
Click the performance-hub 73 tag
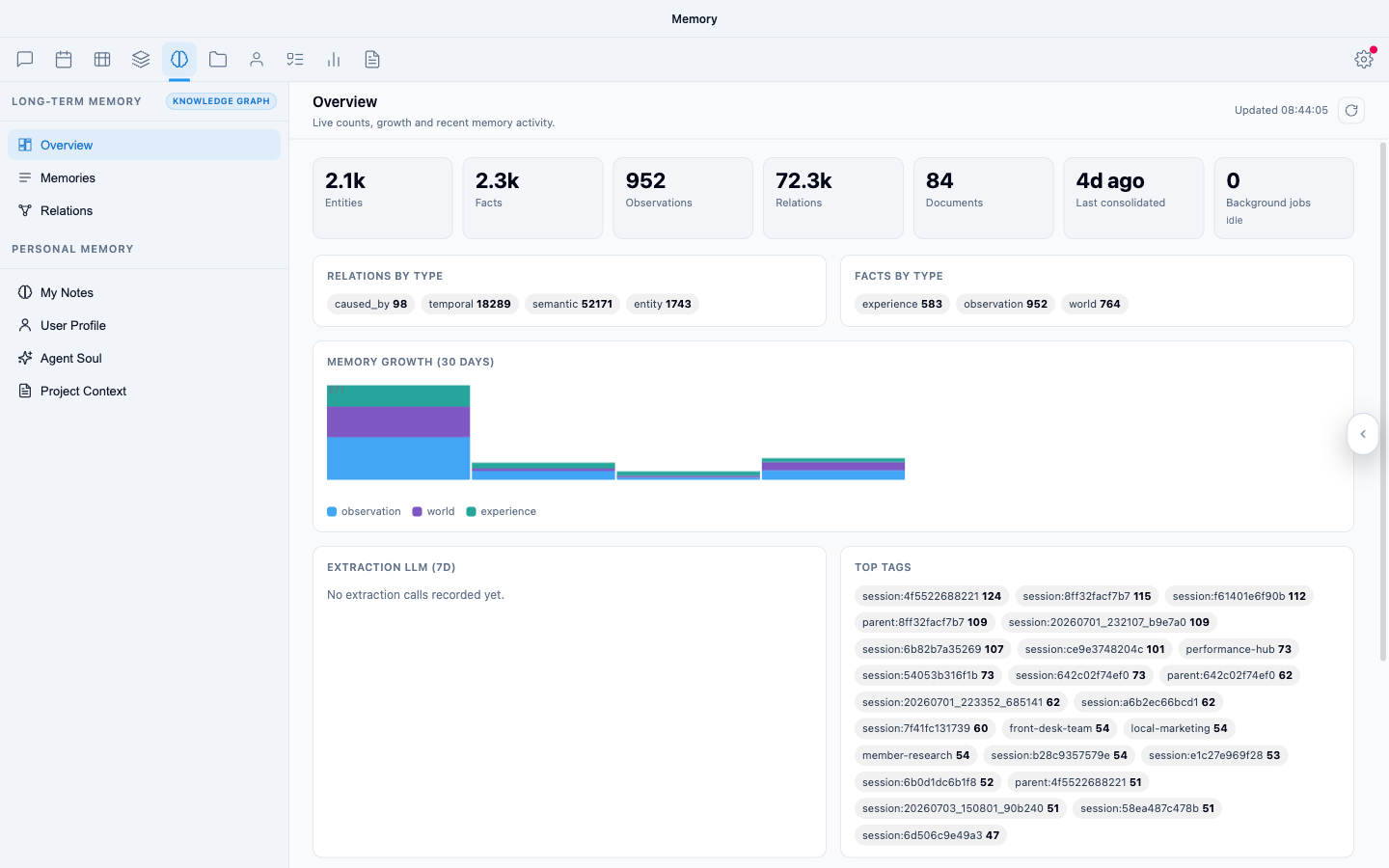(1239, 649)
